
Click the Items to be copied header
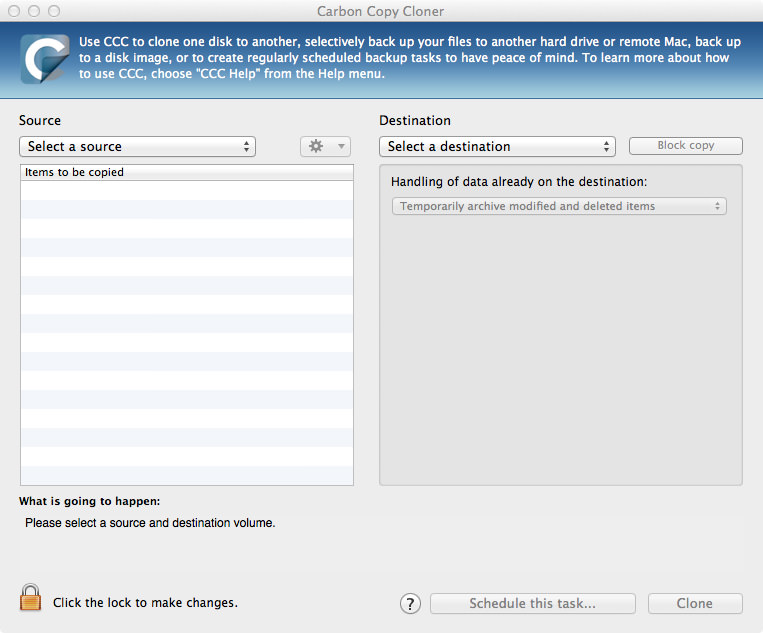coord(187,172)
